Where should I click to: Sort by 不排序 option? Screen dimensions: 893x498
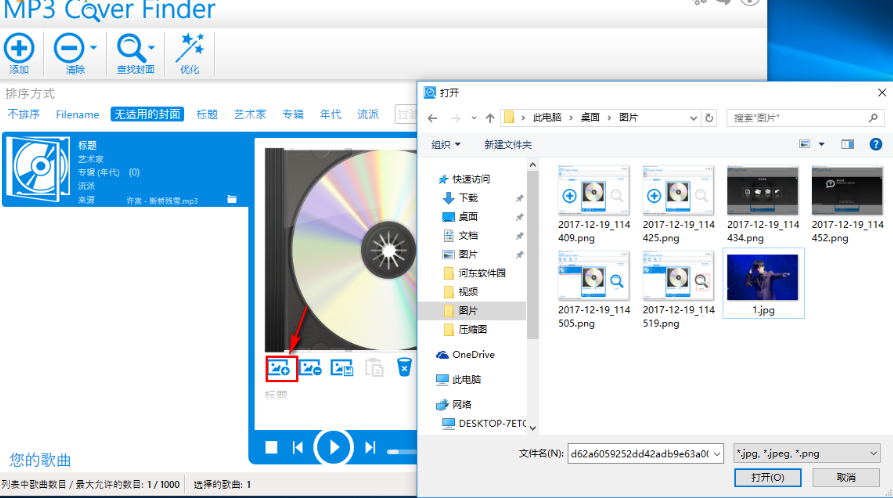23,115
